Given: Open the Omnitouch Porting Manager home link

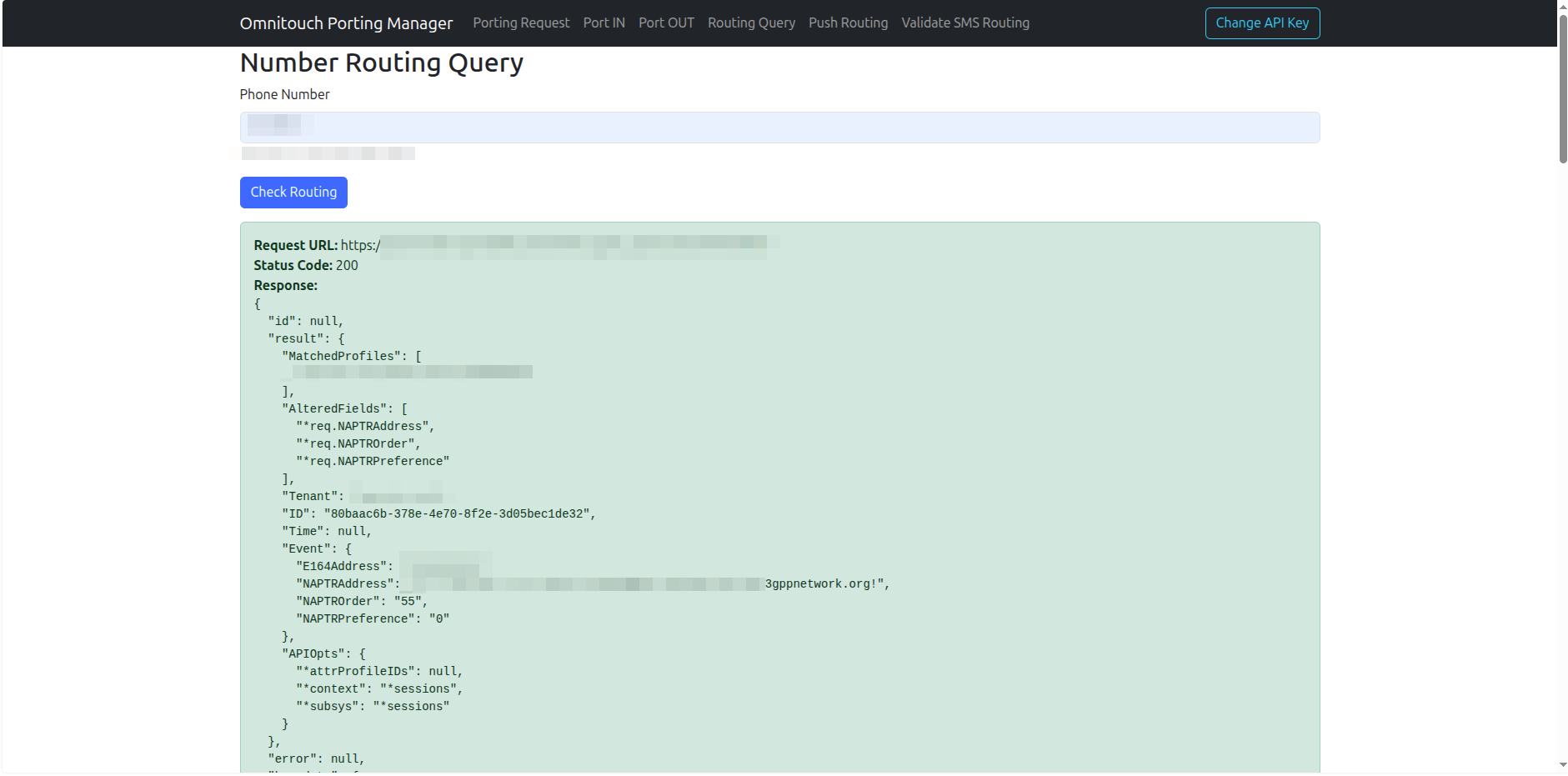Looking at the screenshot, I should coord(346,23).
